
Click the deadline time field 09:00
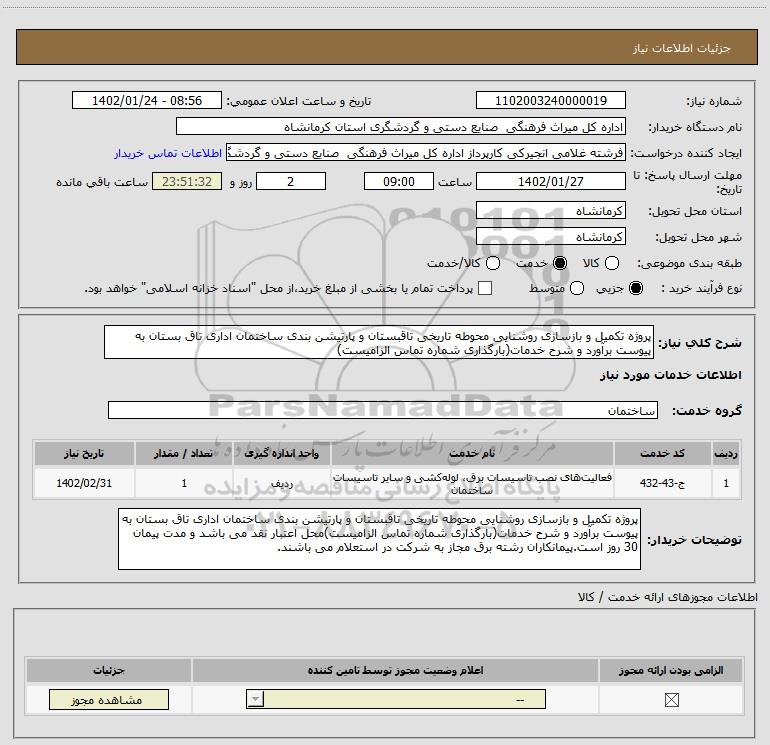(x=399, y=181)
